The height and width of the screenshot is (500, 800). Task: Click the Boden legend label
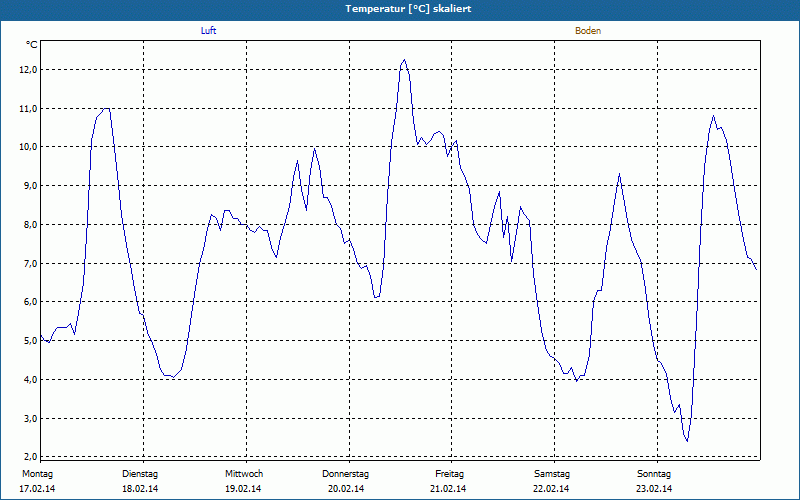point(588,31)
